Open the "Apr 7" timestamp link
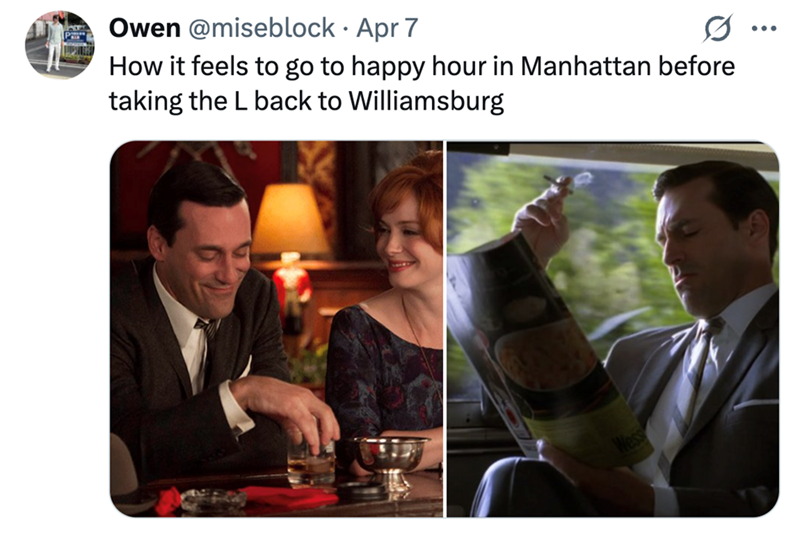The image size is (800, 536). 387,28
